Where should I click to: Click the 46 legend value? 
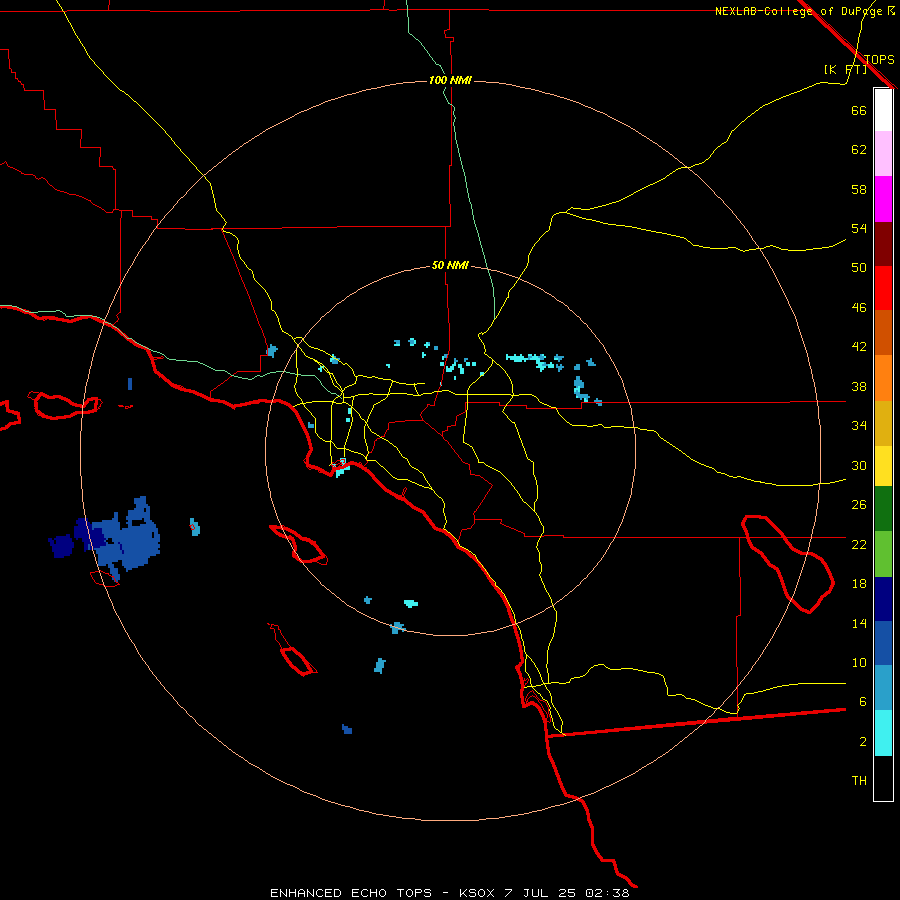click(859, 308)
